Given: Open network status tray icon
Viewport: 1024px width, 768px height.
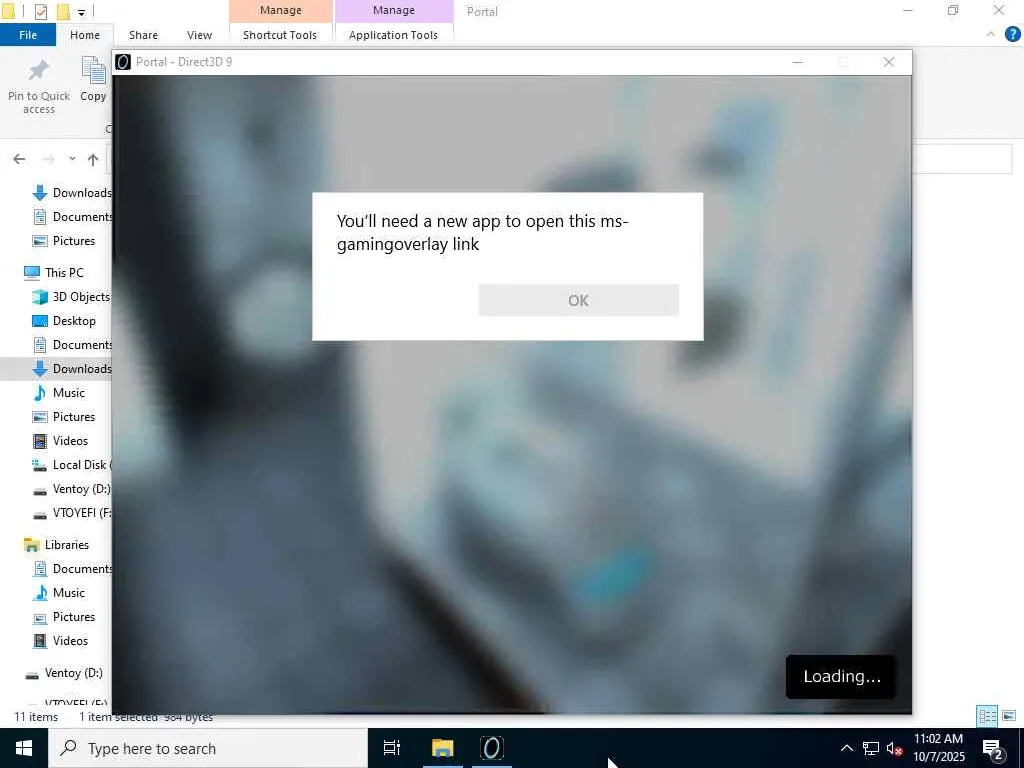Looking at the screenshot, I should pyautogui.click(x=871, y=748).
